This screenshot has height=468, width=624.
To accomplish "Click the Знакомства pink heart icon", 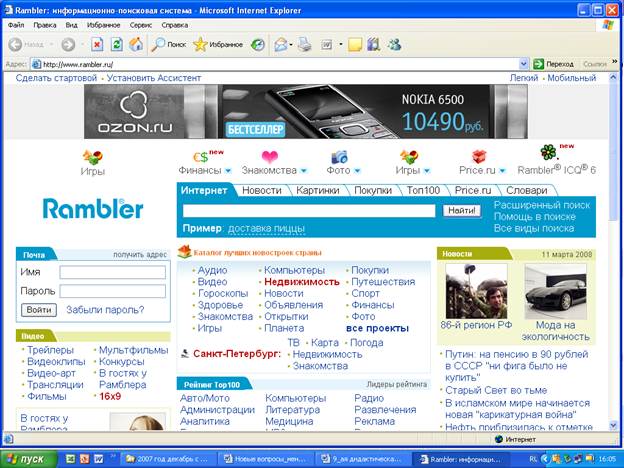I will (269, 157).
